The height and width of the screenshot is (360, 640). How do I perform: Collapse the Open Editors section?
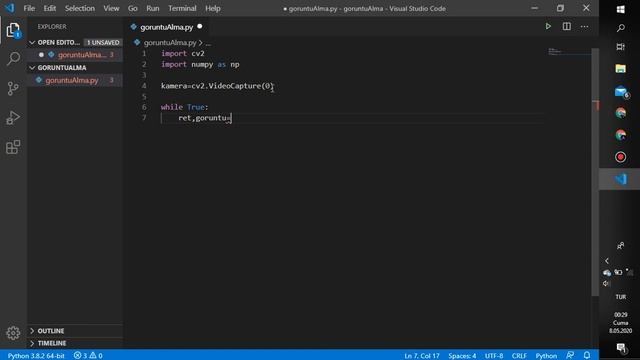32,42
